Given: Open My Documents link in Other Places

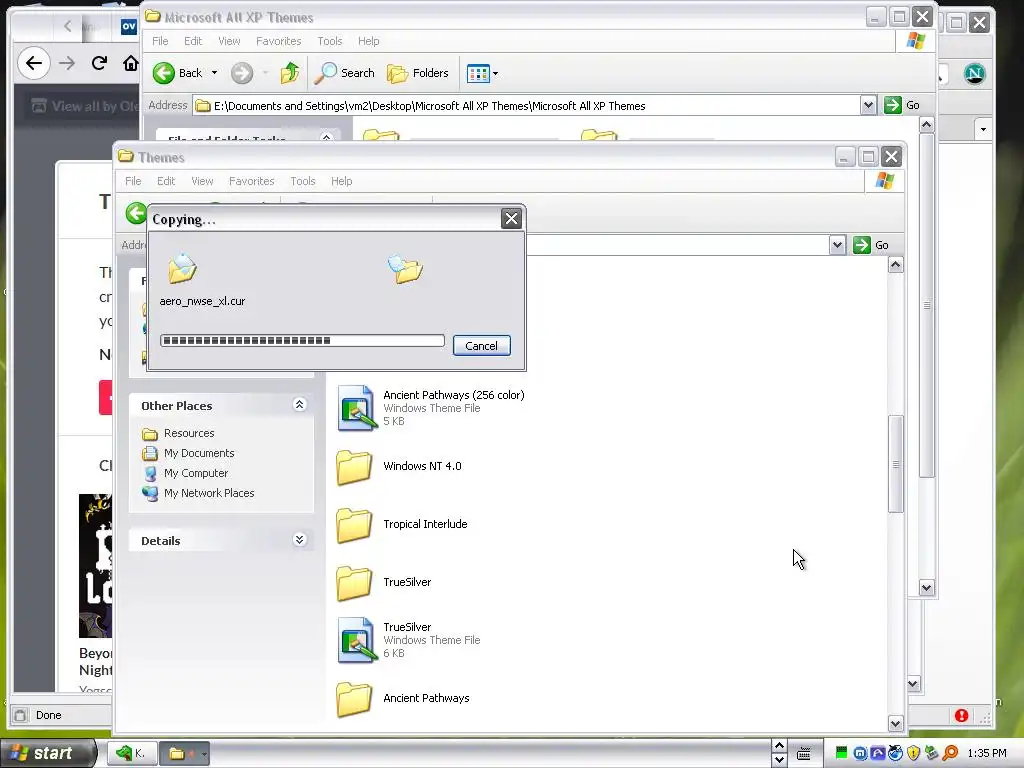Looking at the screenshot, I should [x=199, y=453].
